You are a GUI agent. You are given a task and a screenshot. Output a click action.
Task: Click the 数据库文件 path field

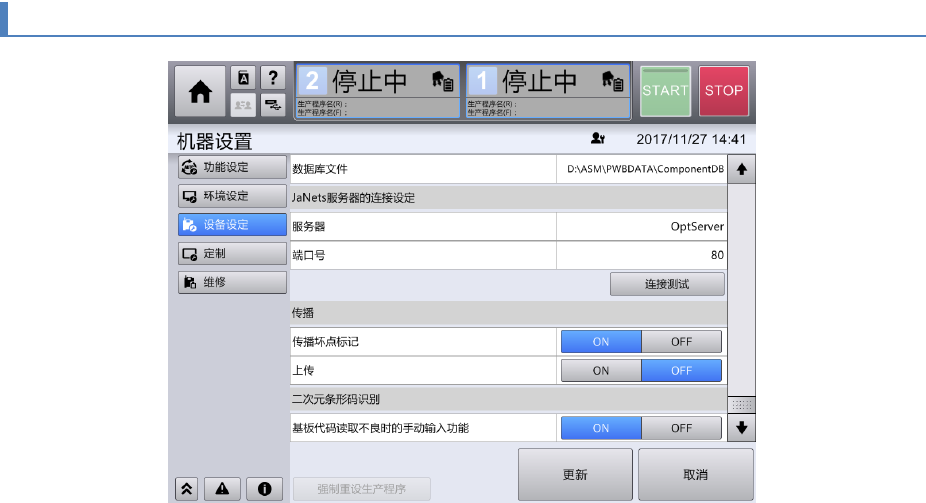(641, 169)
